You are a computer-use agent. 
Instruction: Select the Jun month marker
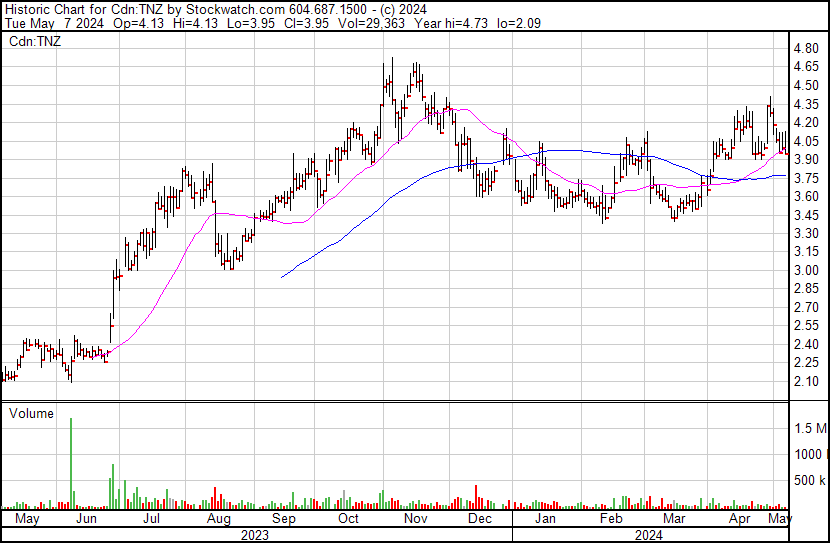tap(87, 519)
